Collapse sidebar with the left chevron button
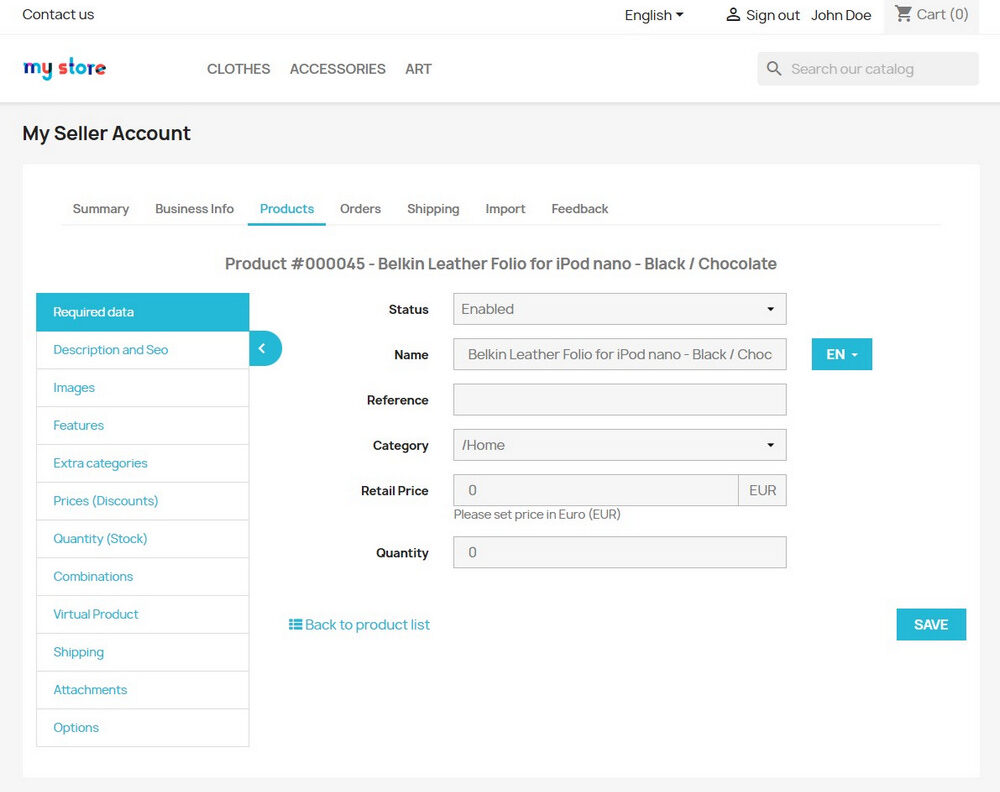1000x792 pixels. pyautogui.click(x=265, y=348)
